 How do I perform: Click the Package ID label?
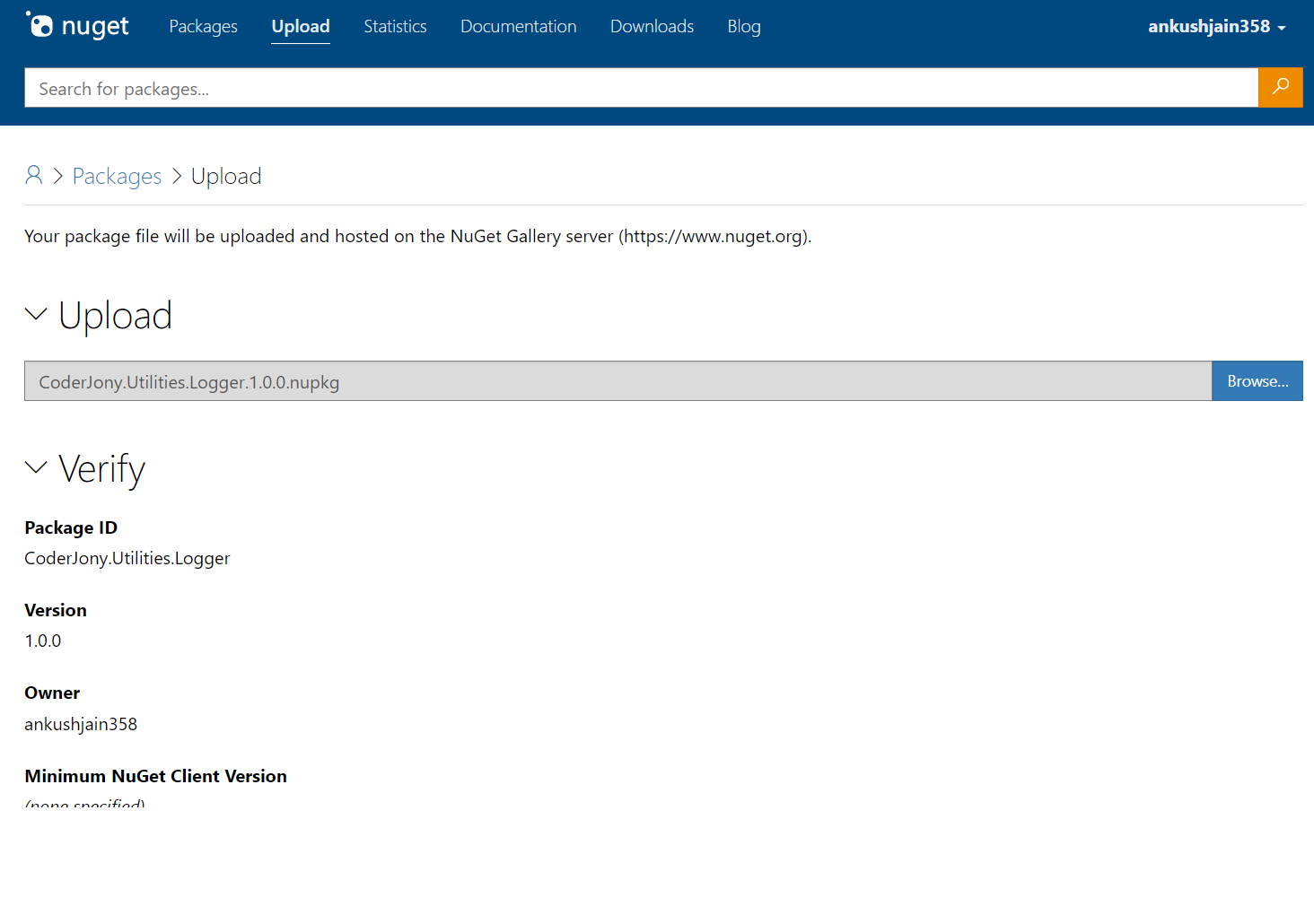pyautogui.click(x=71, y=527)
